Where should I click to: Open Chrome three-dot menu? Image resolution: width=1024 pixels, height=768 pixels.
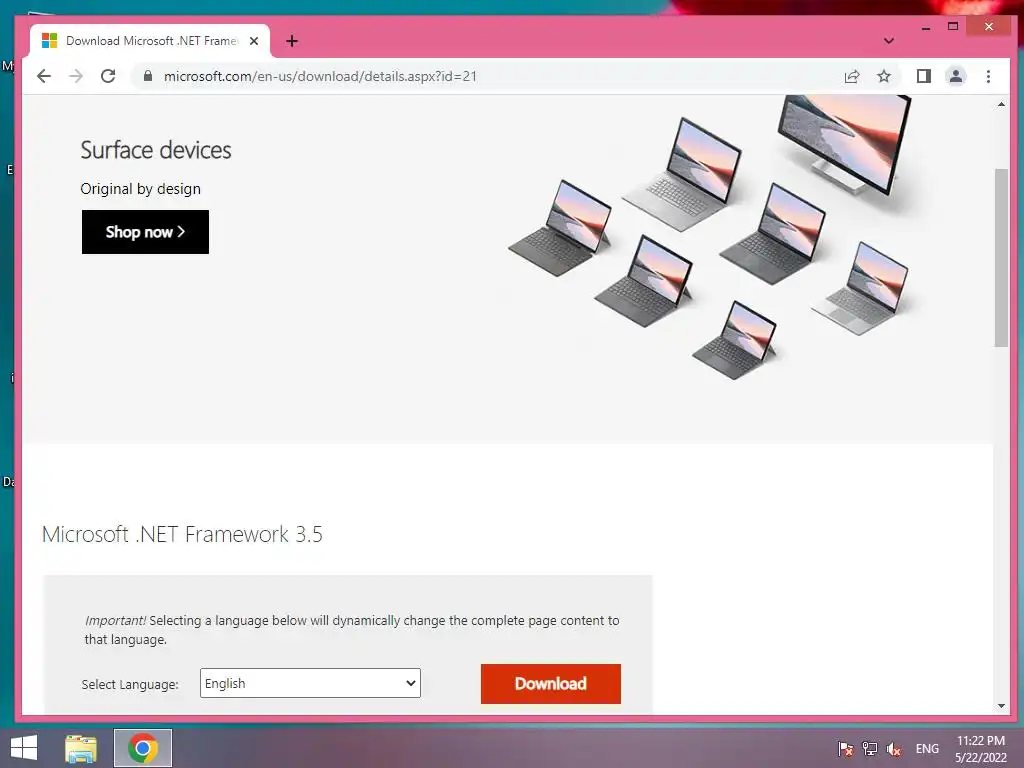[988, 76]
